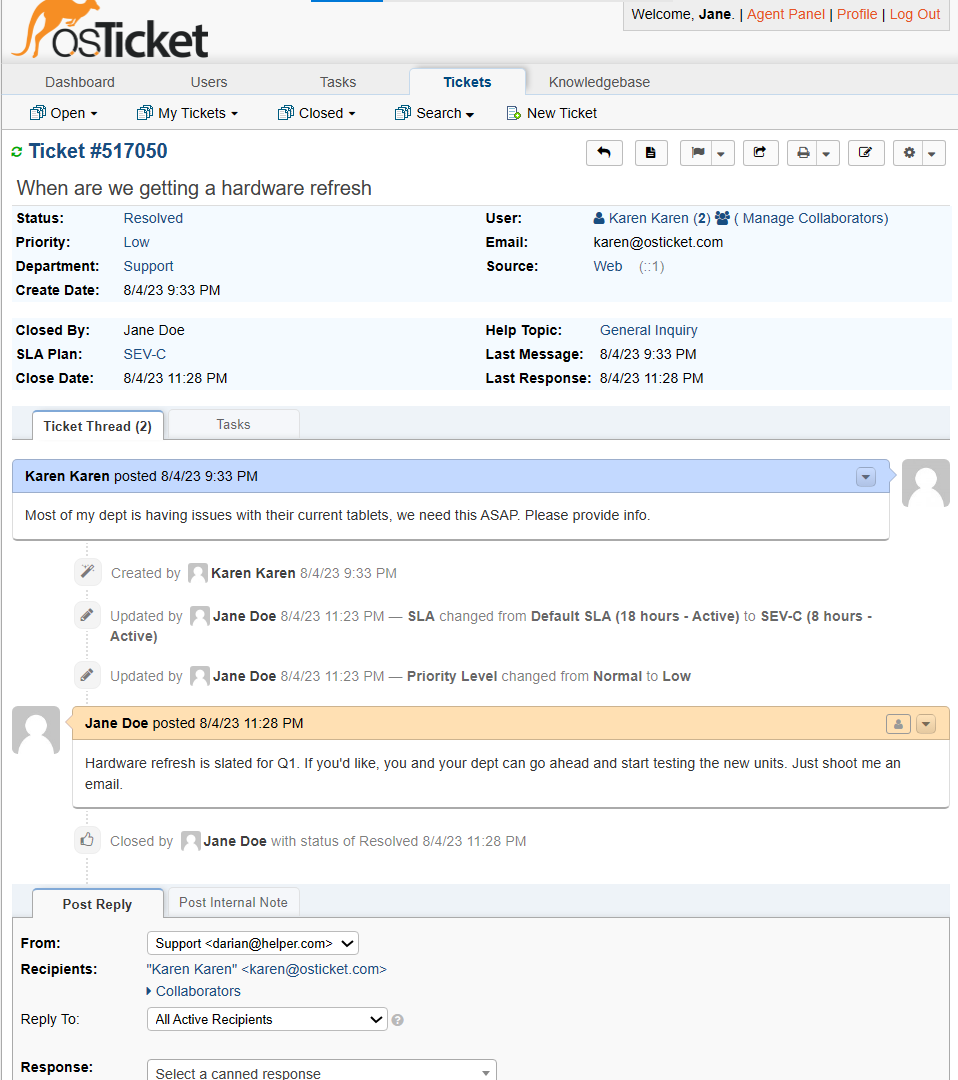Choose a canned response from the Response dropdown
Image resolution: width=958 pixels, height=1080 pixels.
click(x=320, y=1070)
